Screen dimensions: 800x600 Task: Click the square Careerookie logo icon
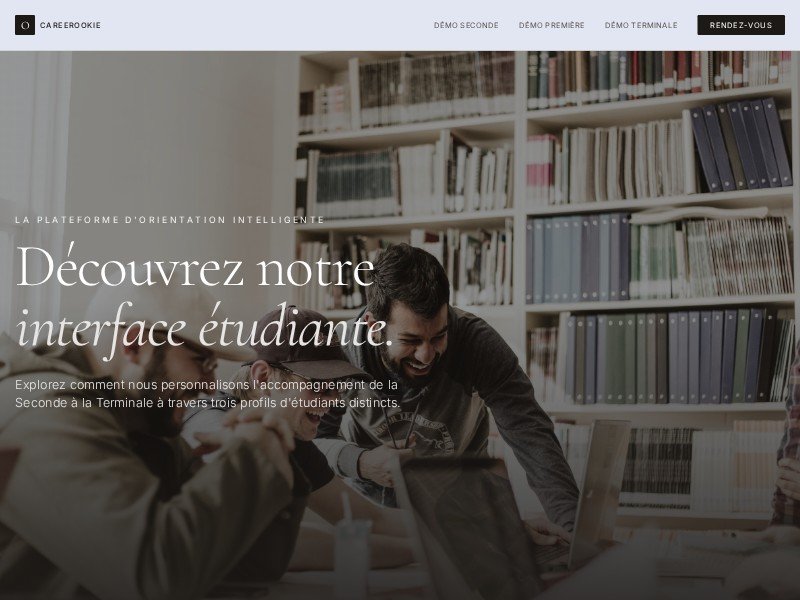point(24,25)
